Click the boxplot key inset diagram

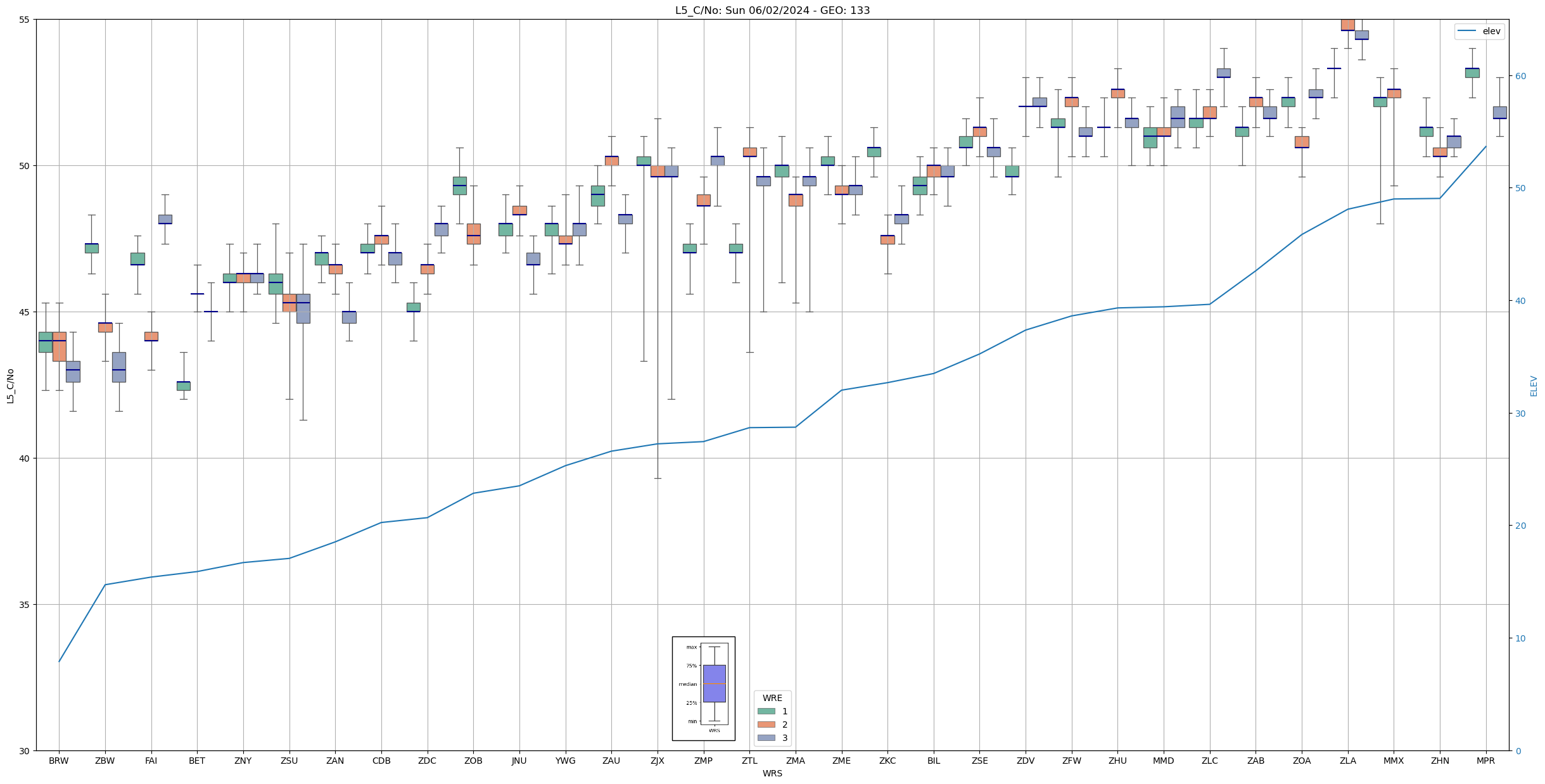703,688
